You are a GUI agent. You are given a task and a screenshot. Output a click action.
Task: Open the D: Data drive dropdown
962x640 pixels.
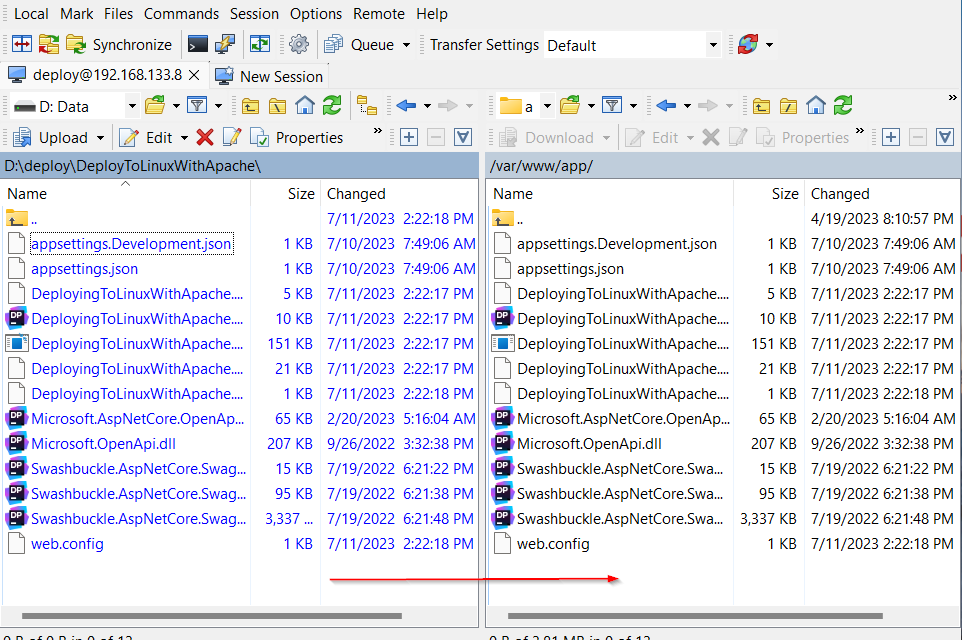(132, 106)
